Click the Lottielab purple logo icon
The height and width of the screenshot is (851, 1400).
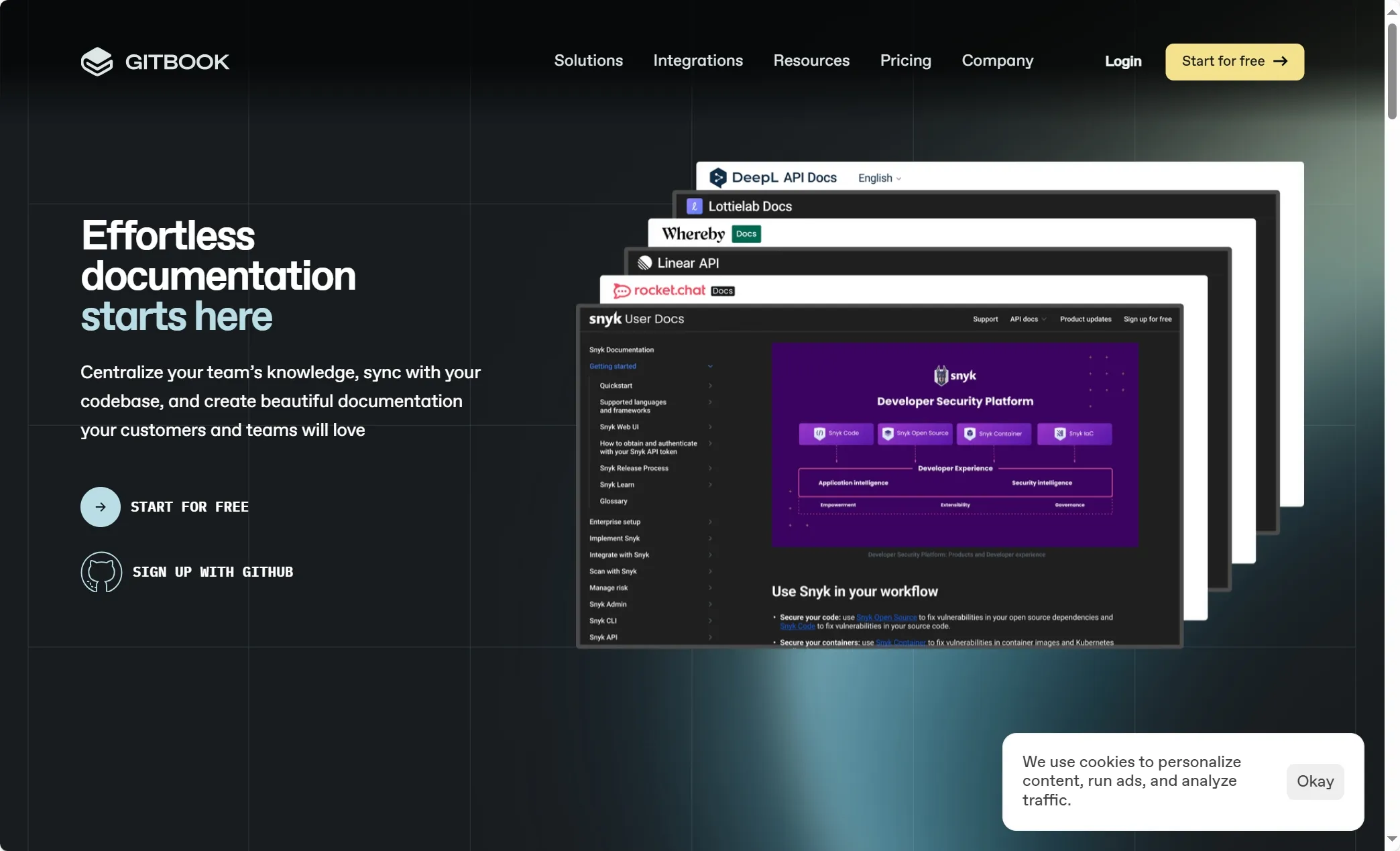click(695, 207)
